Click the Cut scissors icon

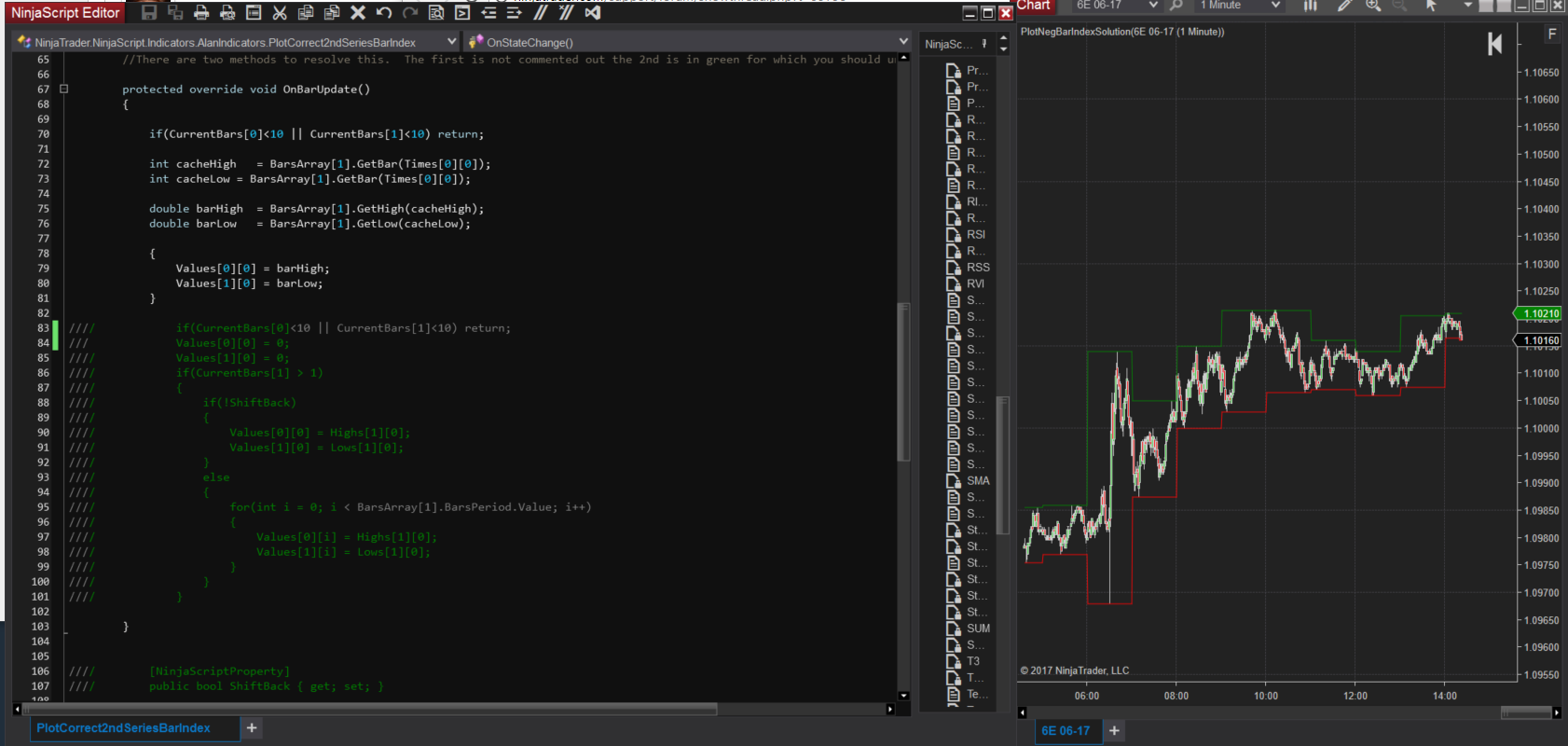pyautogui.click(x=280, y=12)
